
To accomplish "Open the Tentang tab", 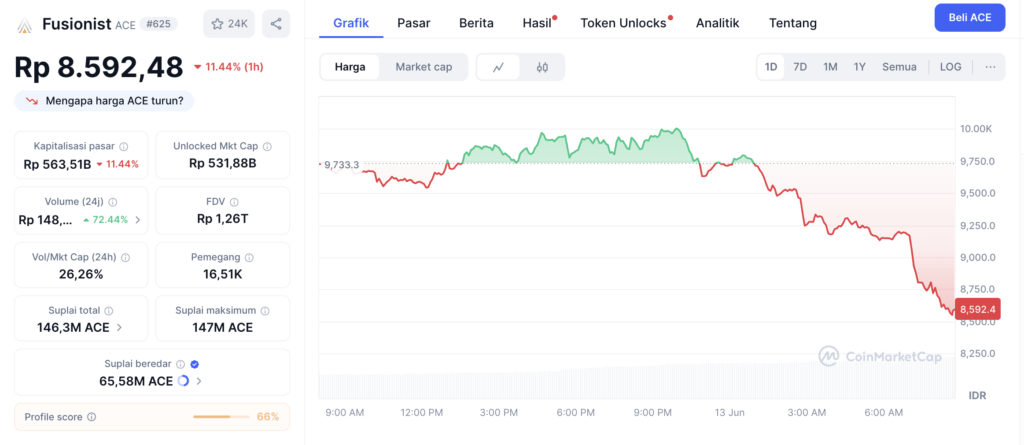I will (793, 23).
